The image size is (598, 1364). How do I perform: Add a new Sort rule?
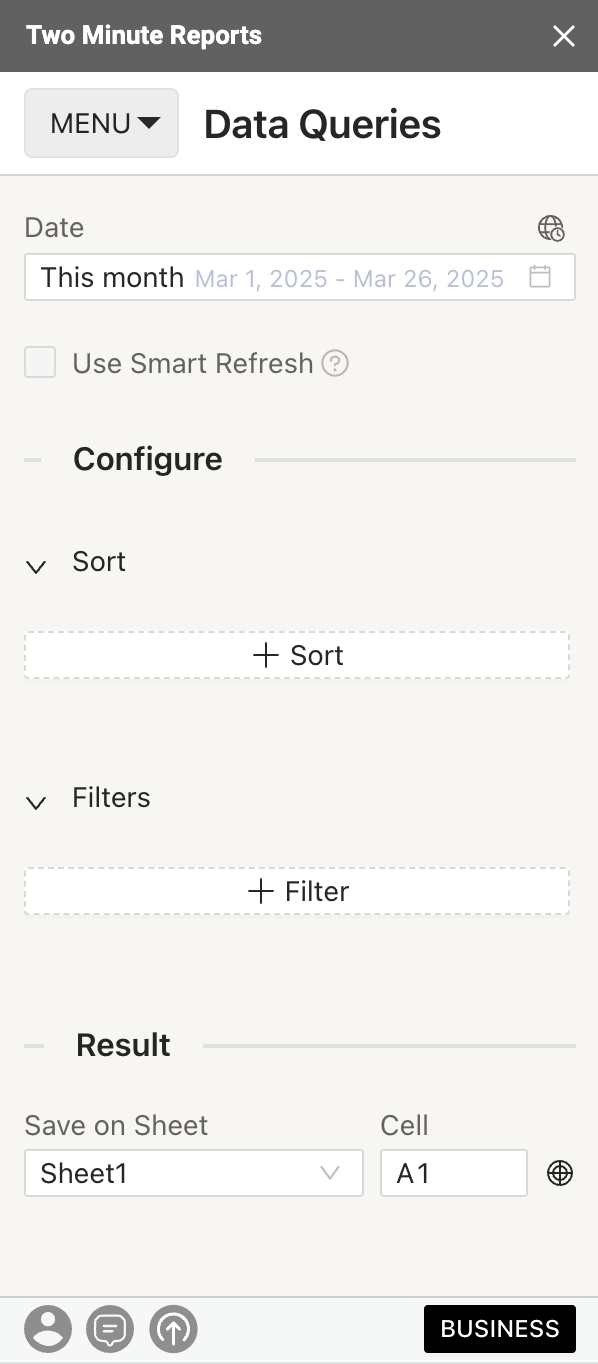pyautogui.click(x=297, y=655)
